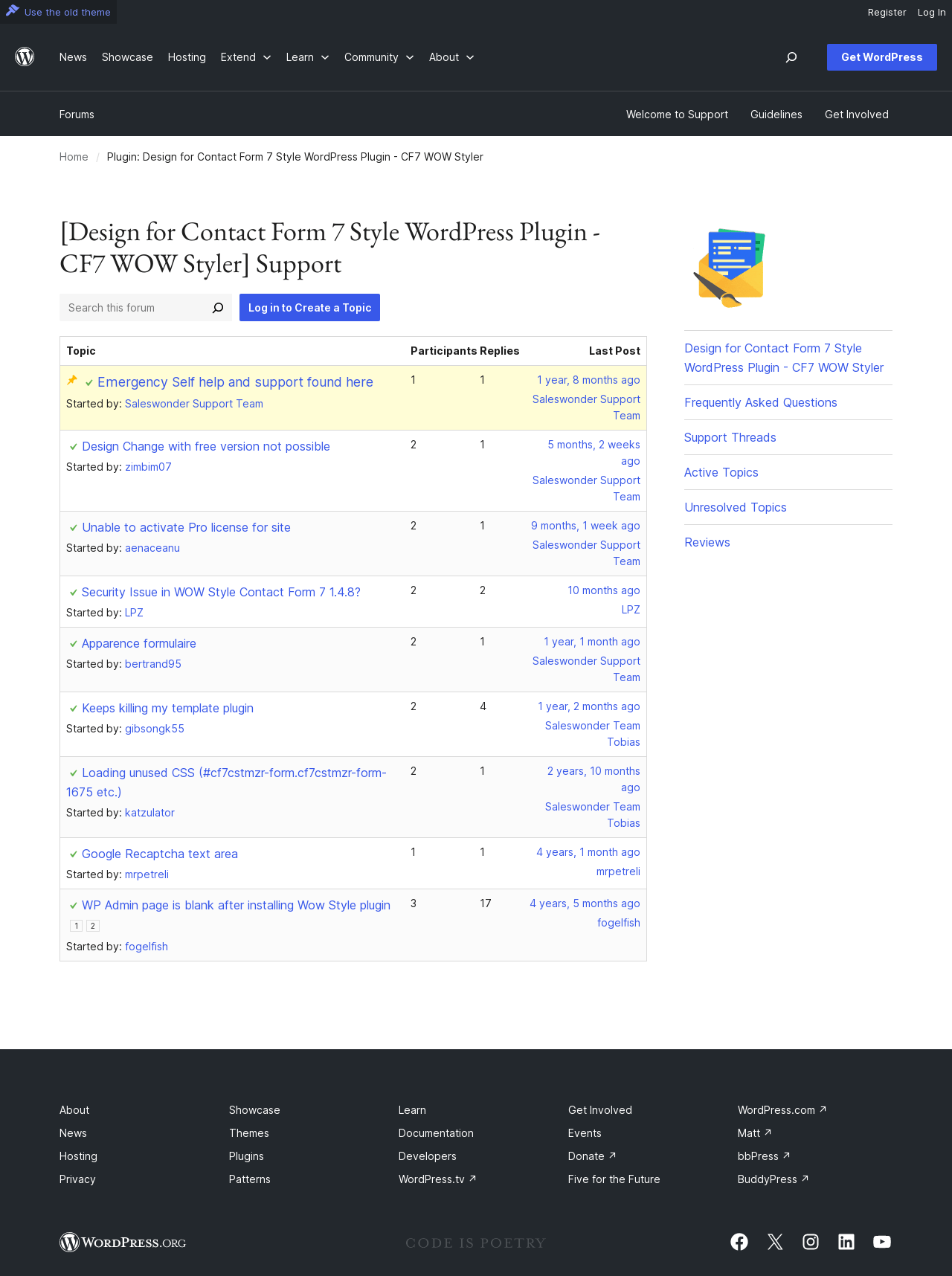View zimbim07 user profile
Screen dimensions: 952x1276
148,467
